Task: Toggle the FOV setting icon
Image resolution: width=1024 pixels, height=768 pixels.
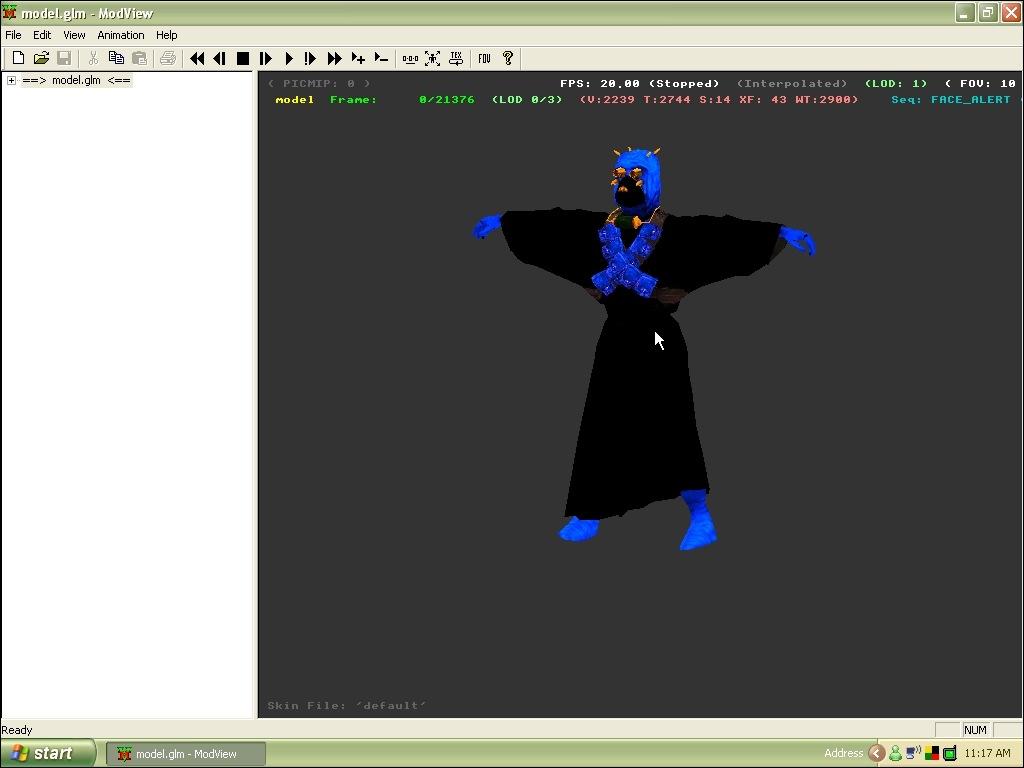Action: 484,59
